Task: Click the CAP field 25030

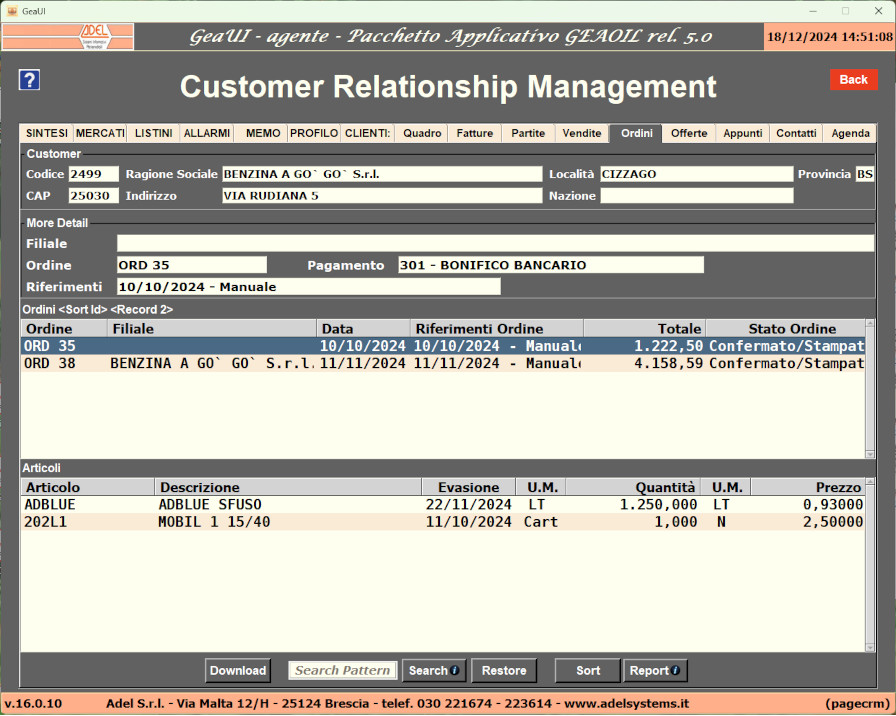Action: click(94, 196)
